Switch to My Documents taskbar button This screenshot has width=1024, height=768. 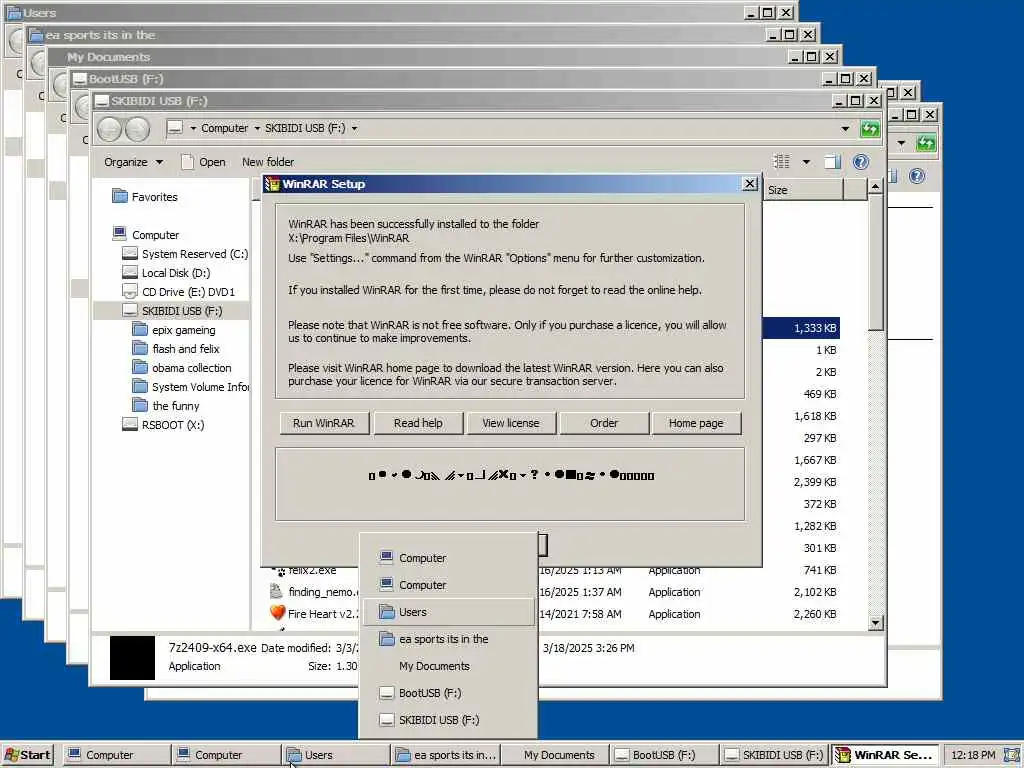[x=554, y=755]
